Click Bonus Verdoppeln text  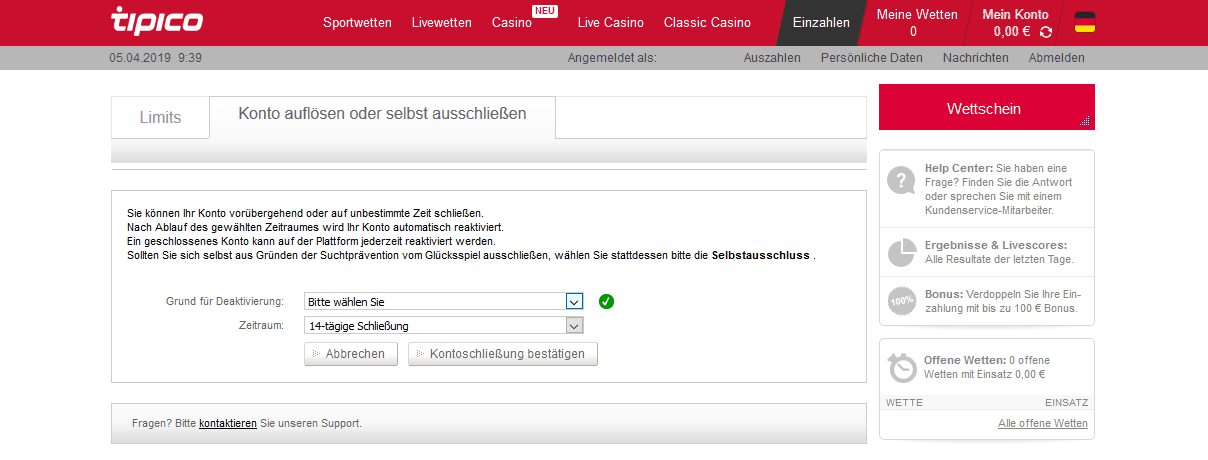(x=1003, y=301)
